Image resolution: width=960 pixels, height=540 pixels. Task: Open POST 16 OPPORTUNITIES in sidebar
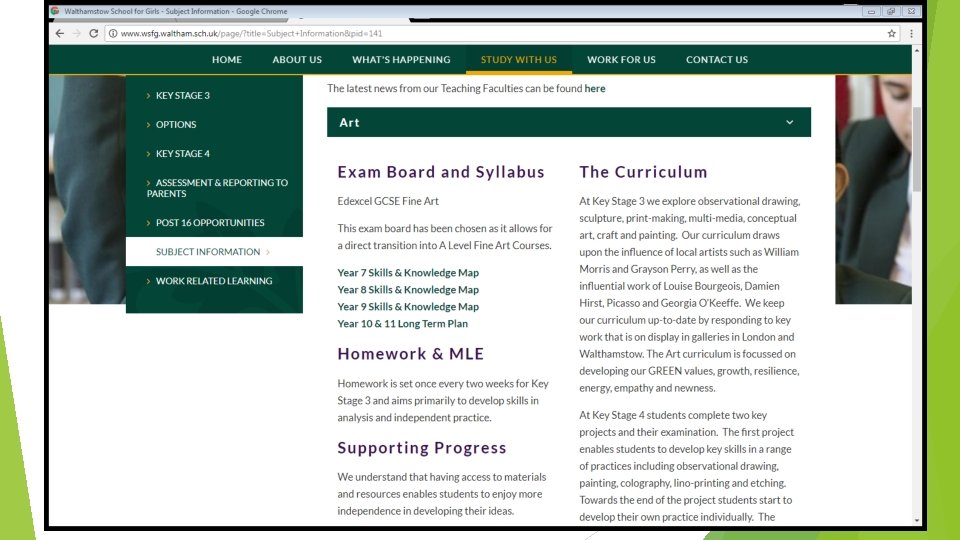pyautogui.click(x=210, y=223)
